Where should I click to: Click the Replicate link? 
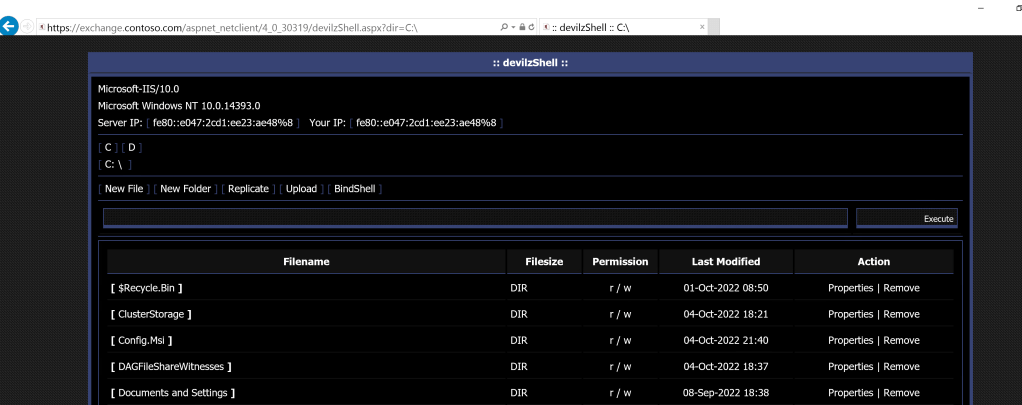click(249, 188)
